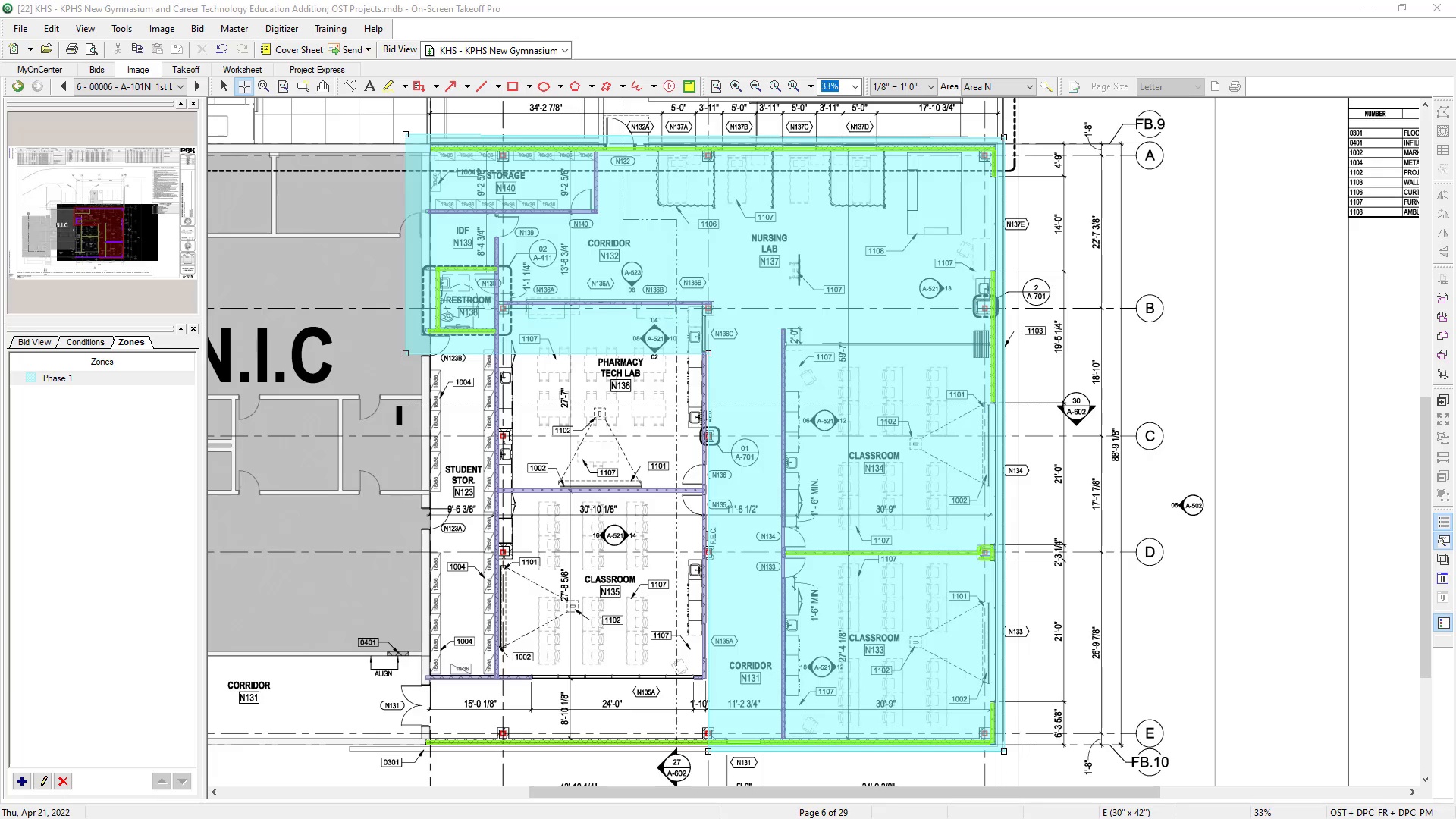Select the red rectangle drawing tool
The width and height of the screenshot is (1456, 819).
tap(513, 86)
